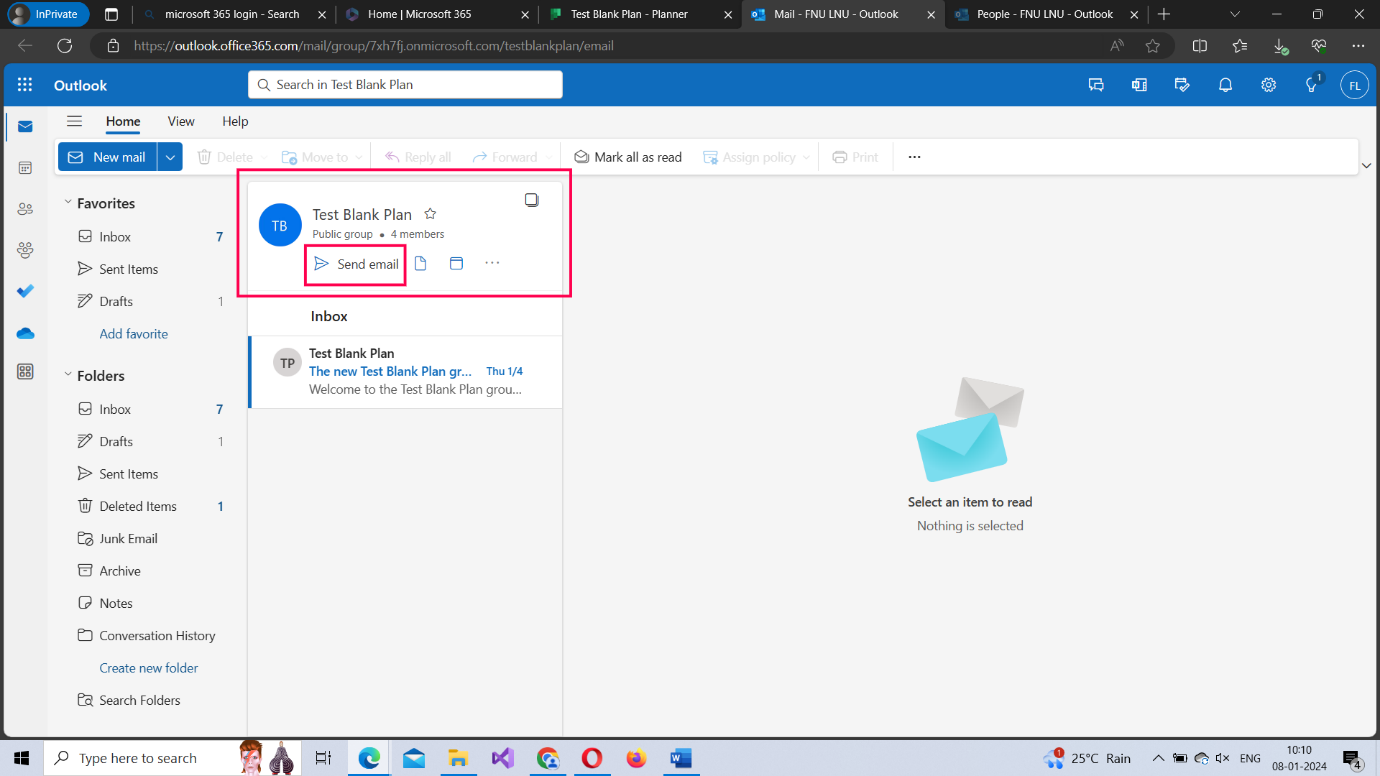Screen dimensions: 1380x776
Task: Open the OneNote feed icon
Action: point(1139,85)
